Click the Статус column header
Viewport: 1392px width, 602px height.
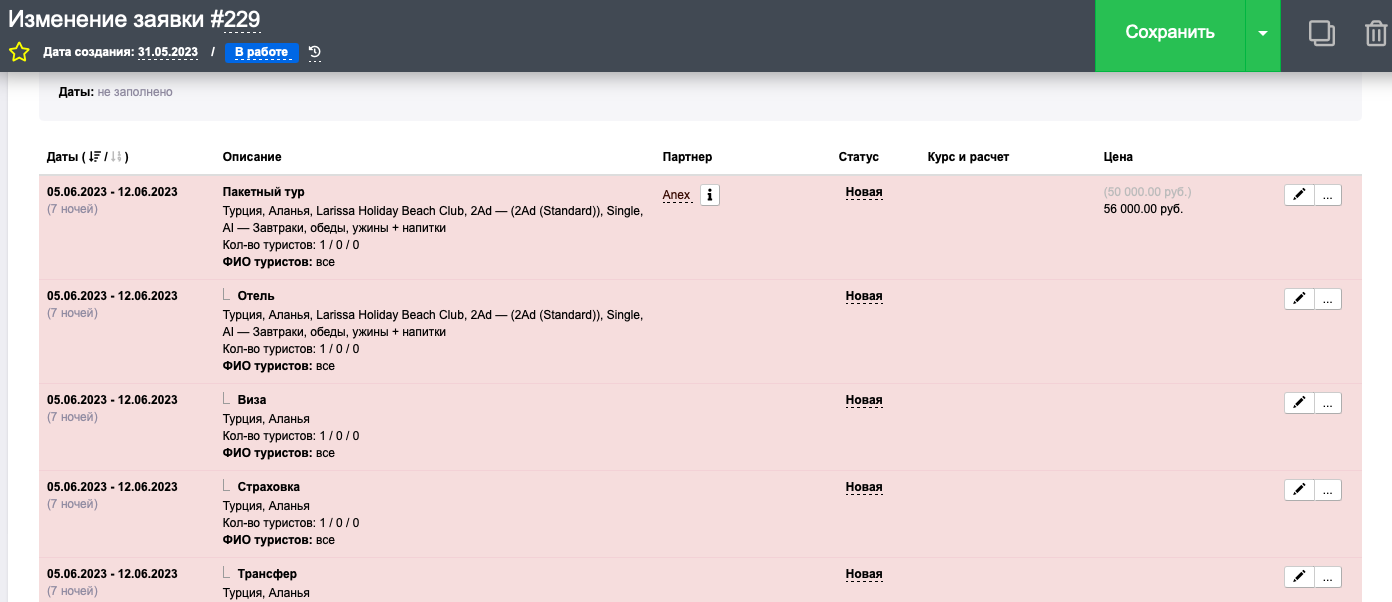858,157
